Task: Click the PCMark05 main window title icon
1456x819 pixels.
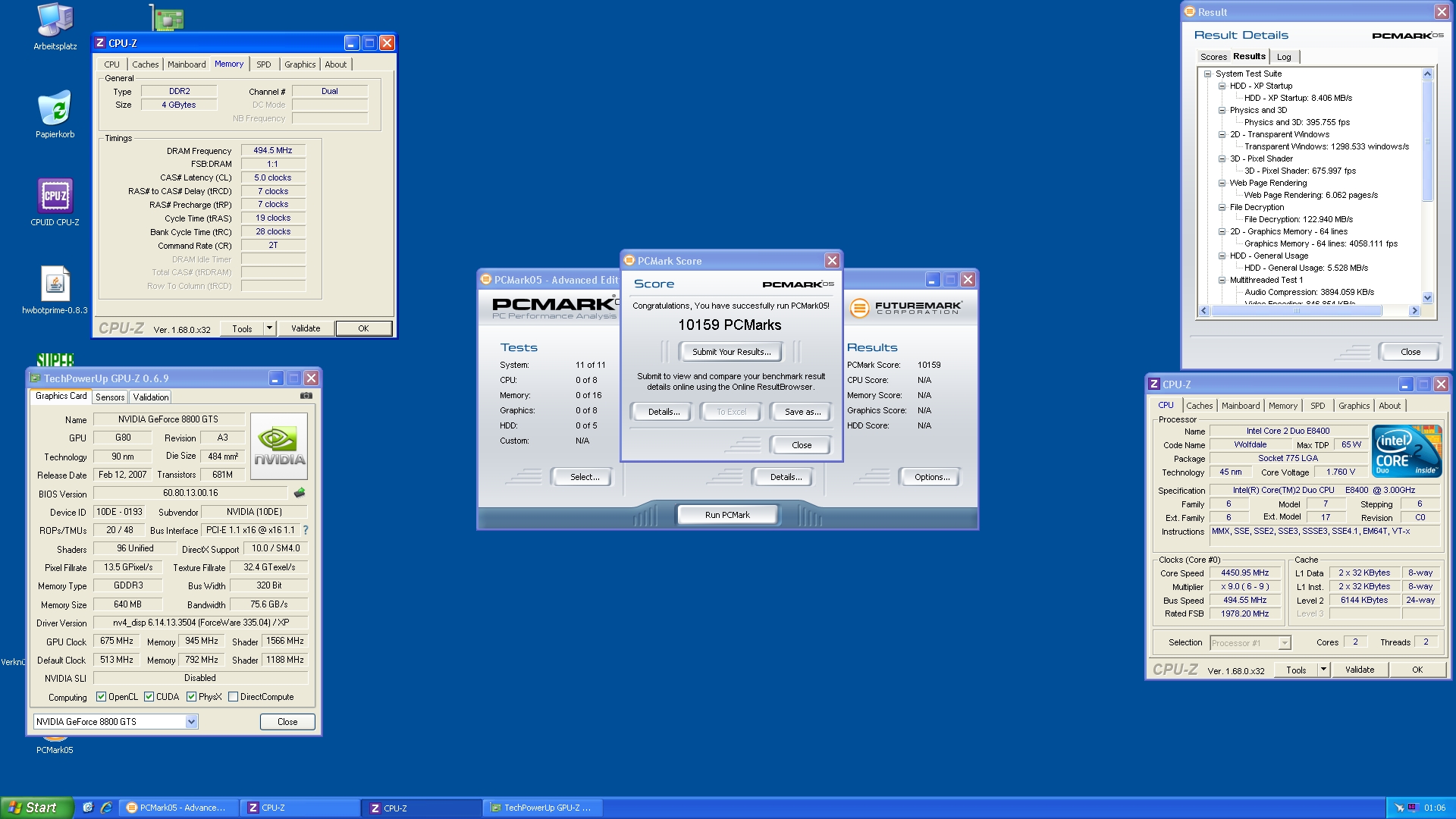Action: 486,280
